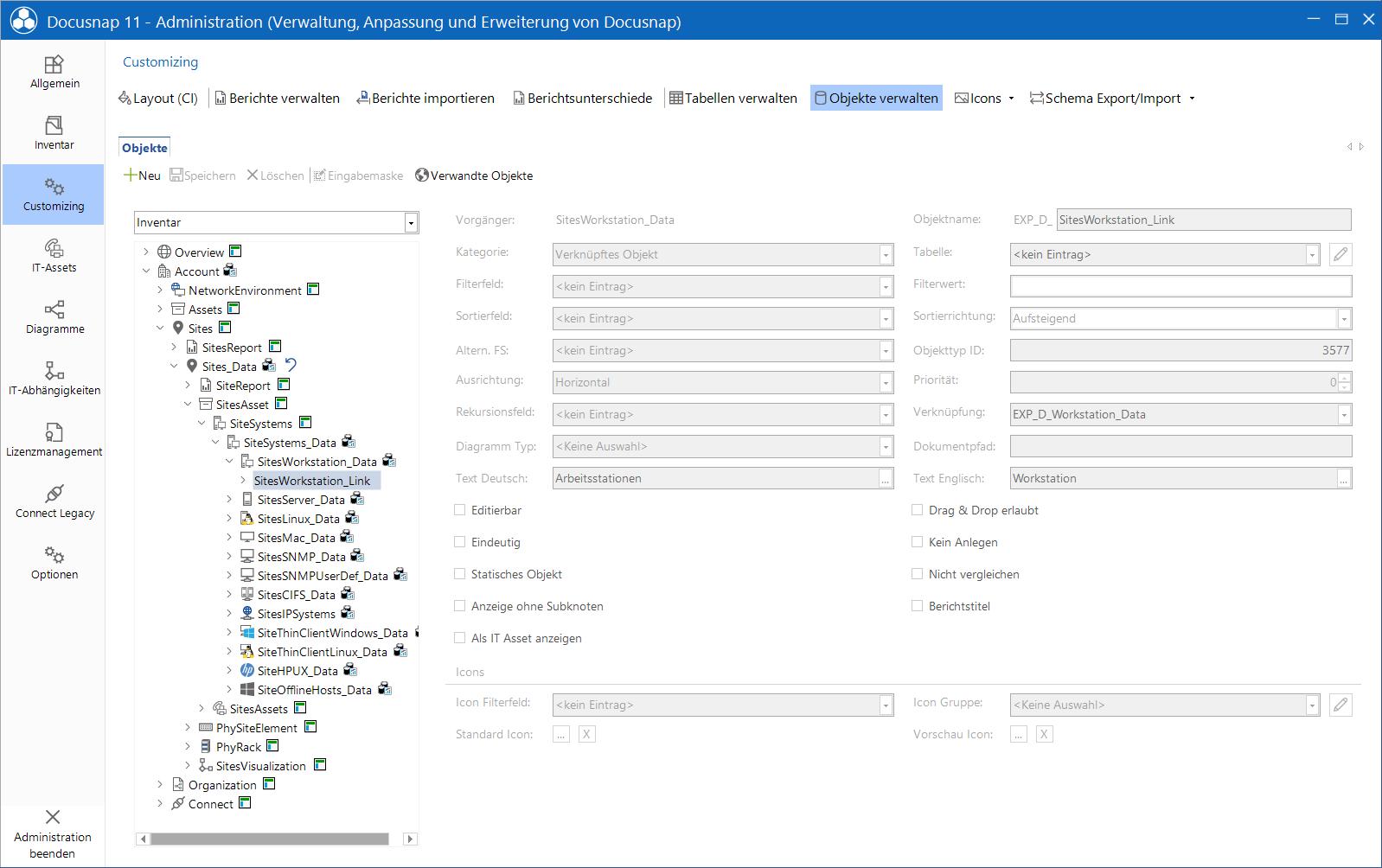Click the Neu button
Image resolution: width=1382 pixels, height=868 pixels.
142,176
